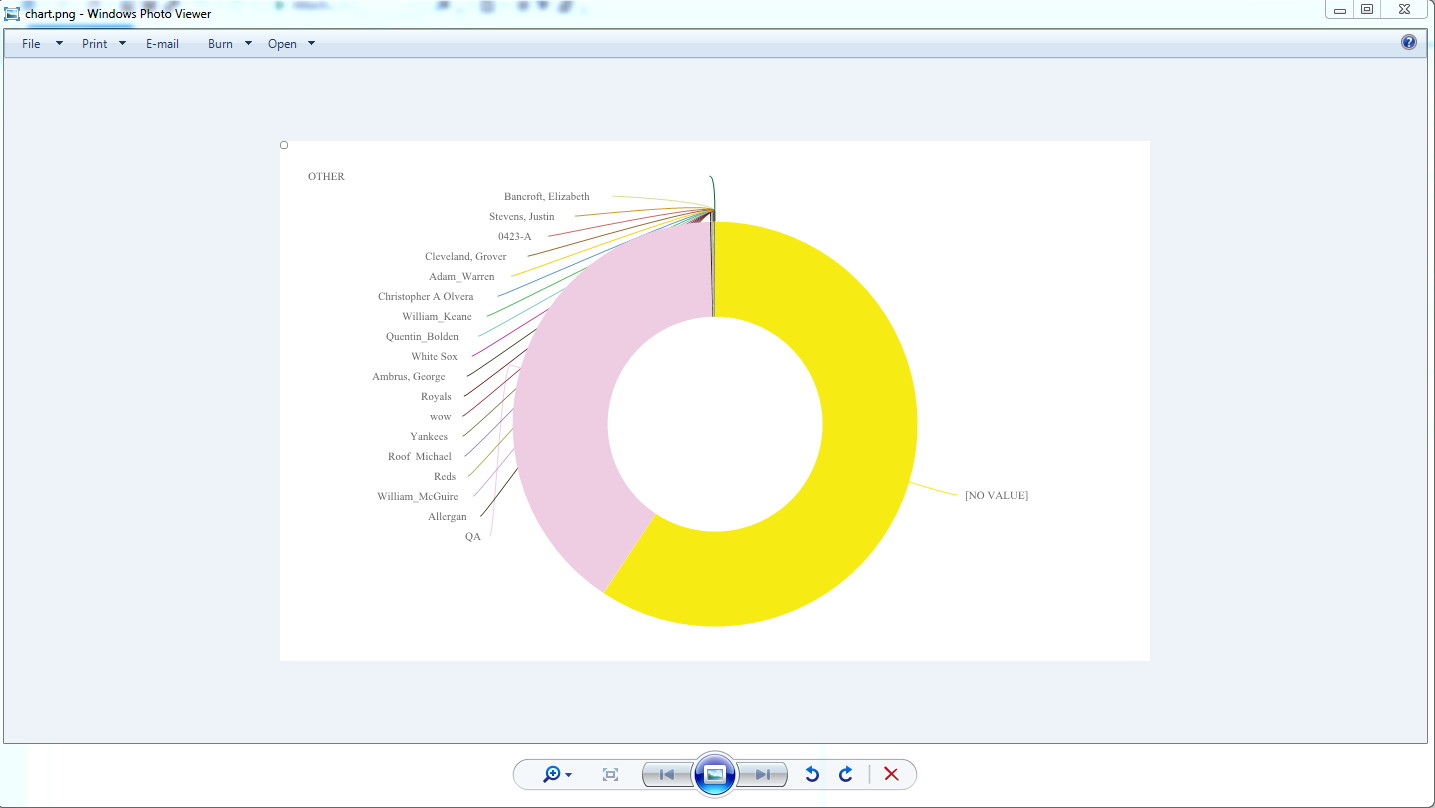The width and height of the screenshot is (1435, 808).
Task: Click the QA chart label
Action: (x=473, y=536)
